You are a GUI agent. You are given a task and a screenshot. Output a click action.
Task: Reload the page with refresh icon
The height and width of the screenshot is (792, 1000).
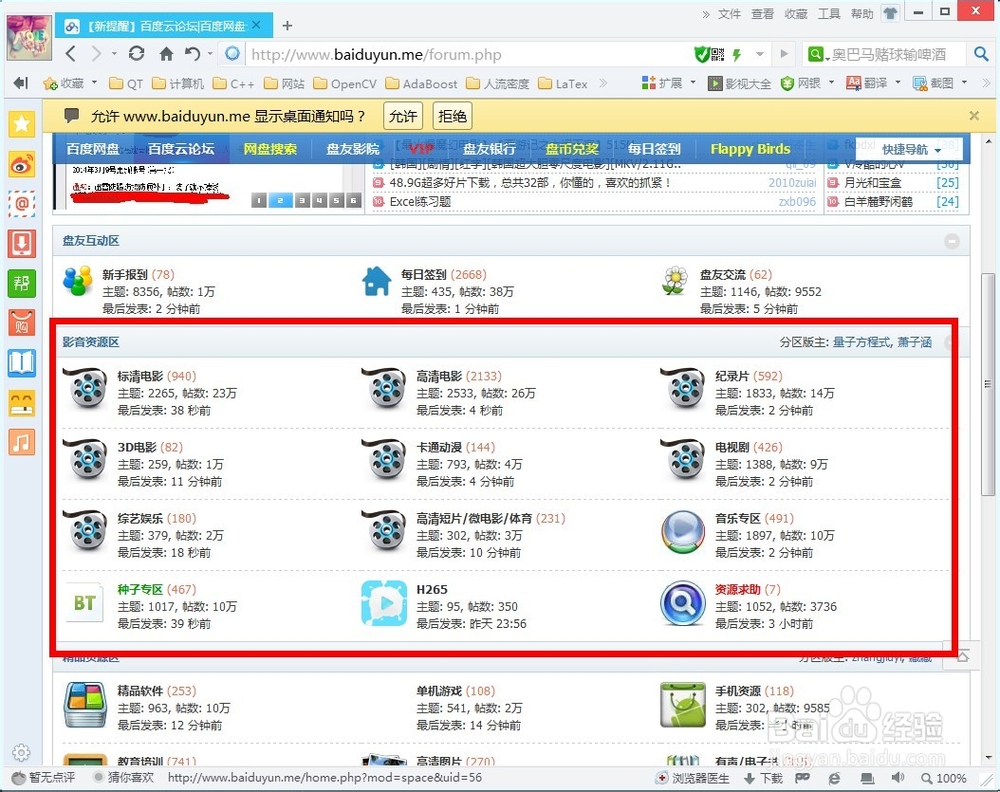coord(136,54)
